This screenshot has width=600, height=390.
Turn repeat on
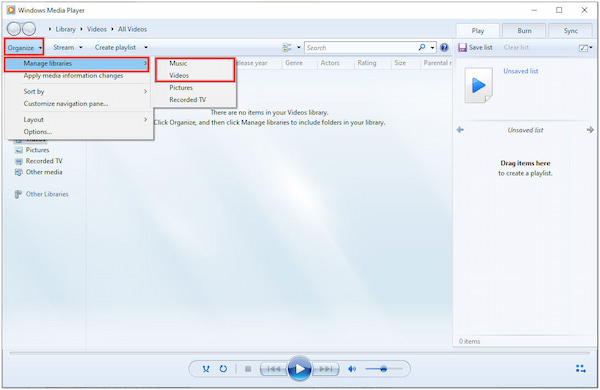(223, 369)
